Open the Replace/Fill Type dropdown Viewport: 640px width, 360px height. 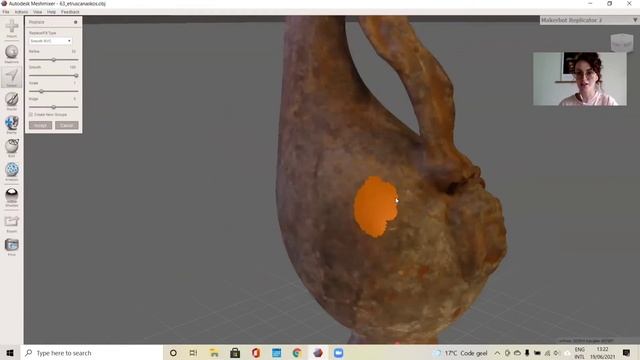(x=50, y=41)
